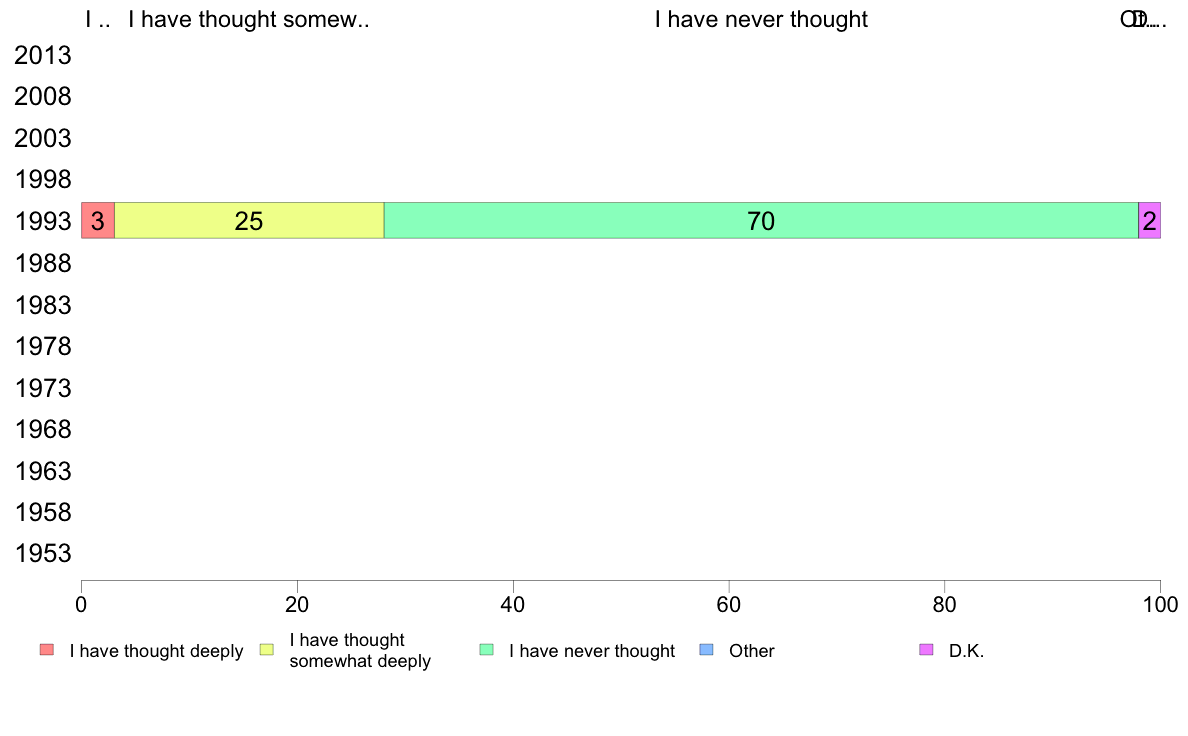Select the green bar segment labeled 70
1188x736 pixels.
pyautogui.click(x=761, y=221)
